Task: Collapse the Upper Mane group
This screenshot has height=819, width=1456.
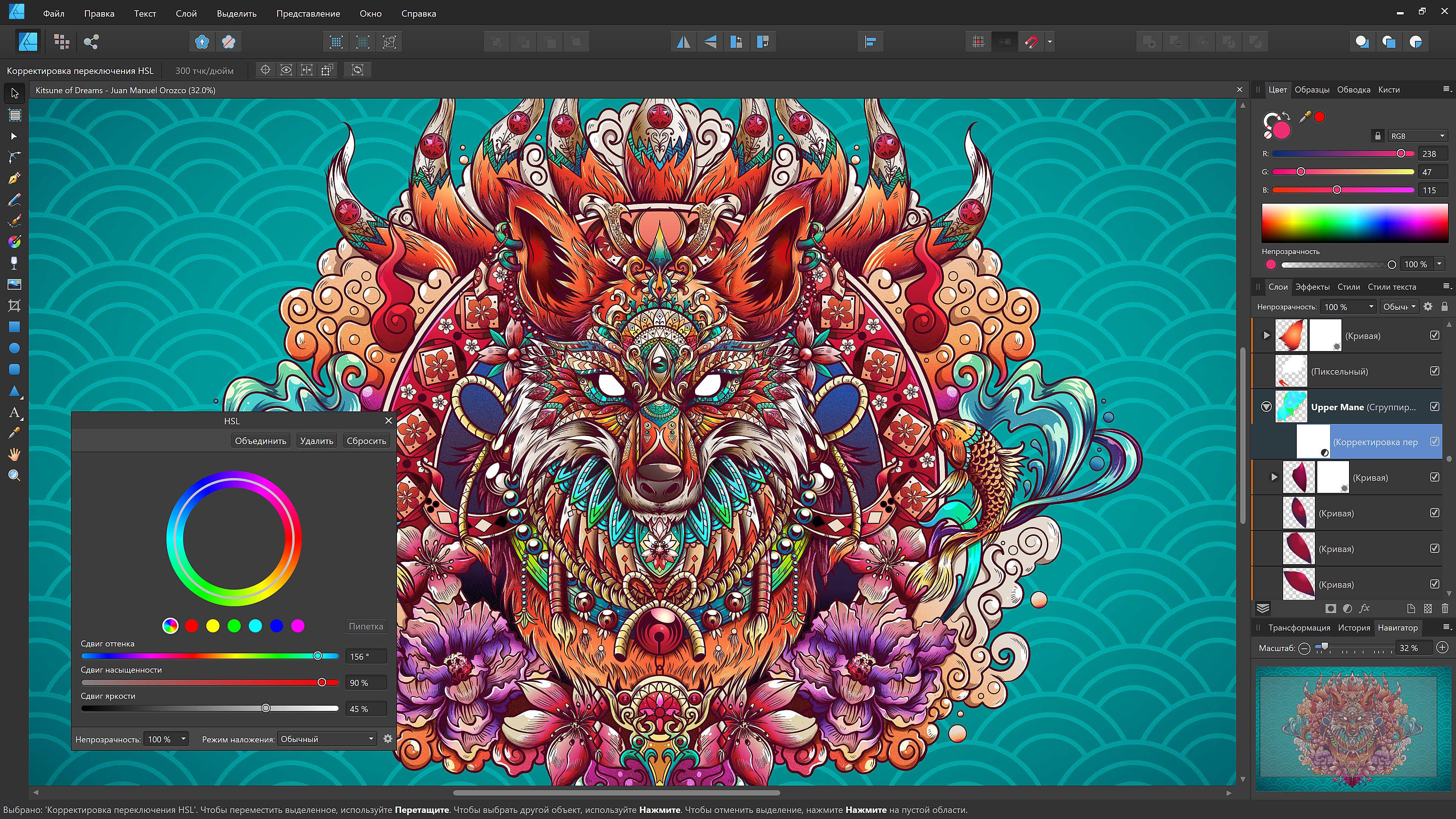Action: pos(1266,407)
